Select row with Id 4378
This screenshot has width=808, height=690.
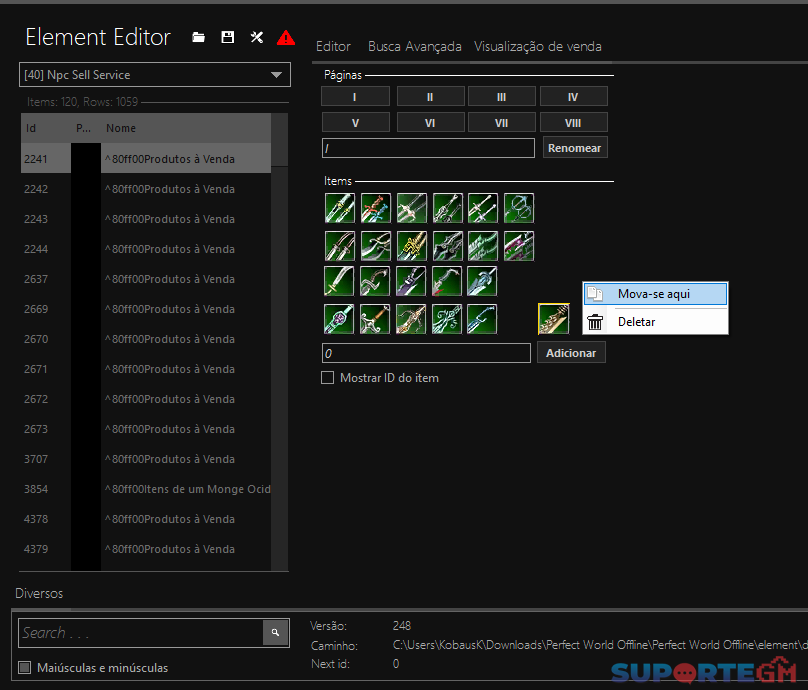[146, 519]
